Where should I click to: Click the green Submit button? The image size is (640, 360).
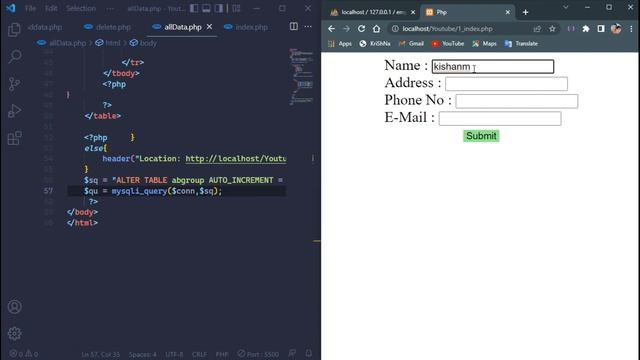click(481, 136)
